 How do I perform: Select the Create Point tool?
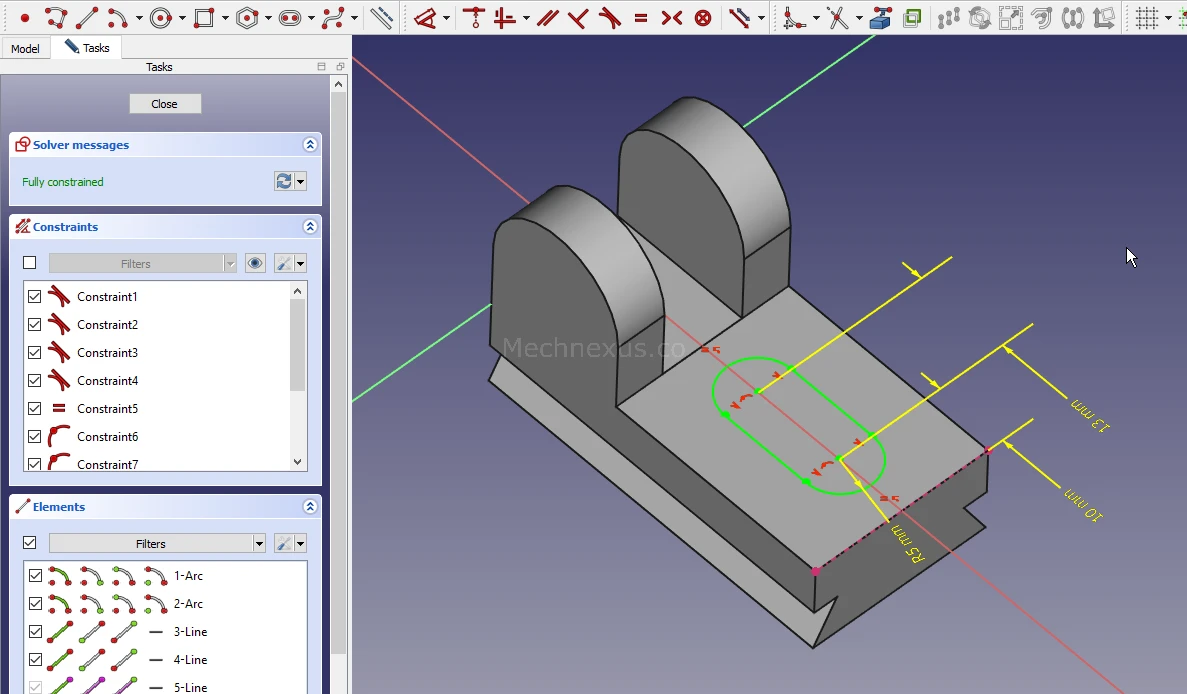(25, 18)
